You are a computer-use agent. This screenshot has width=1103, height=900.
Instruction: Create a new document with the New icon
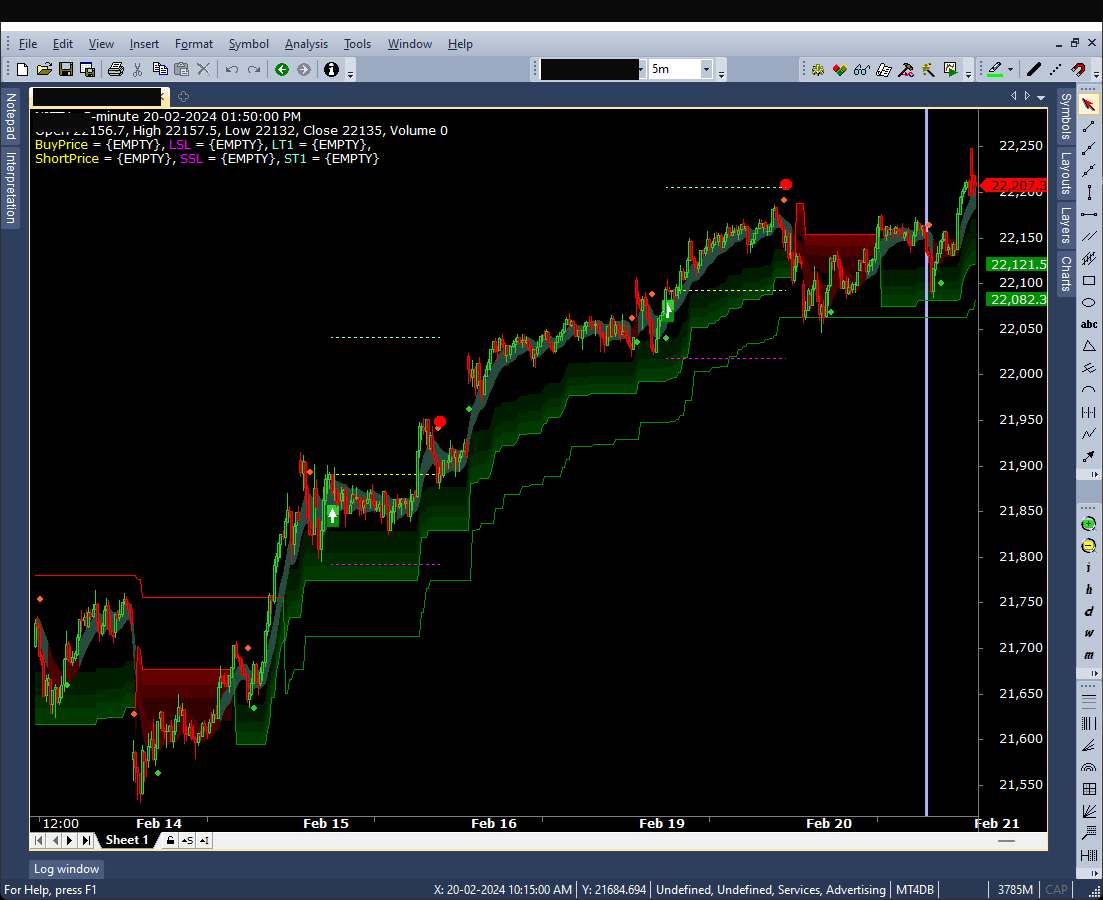point(23,69)
